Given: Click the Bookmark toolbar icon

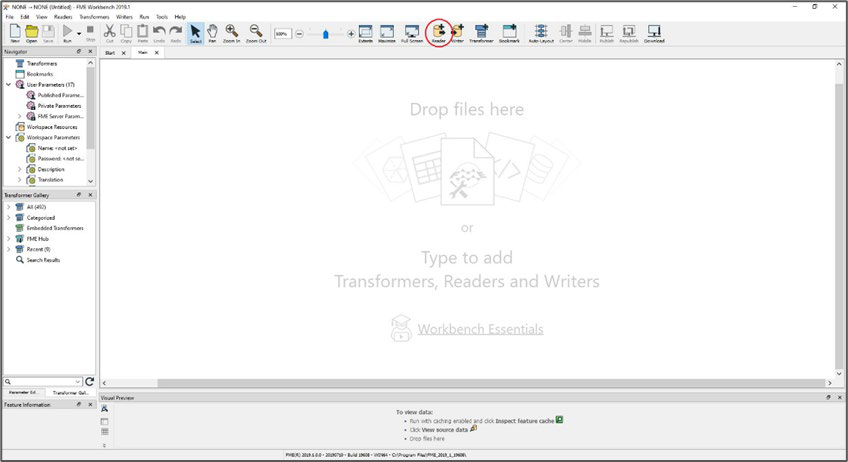Looking at the screenshot, I should click(x=509, y=34).
